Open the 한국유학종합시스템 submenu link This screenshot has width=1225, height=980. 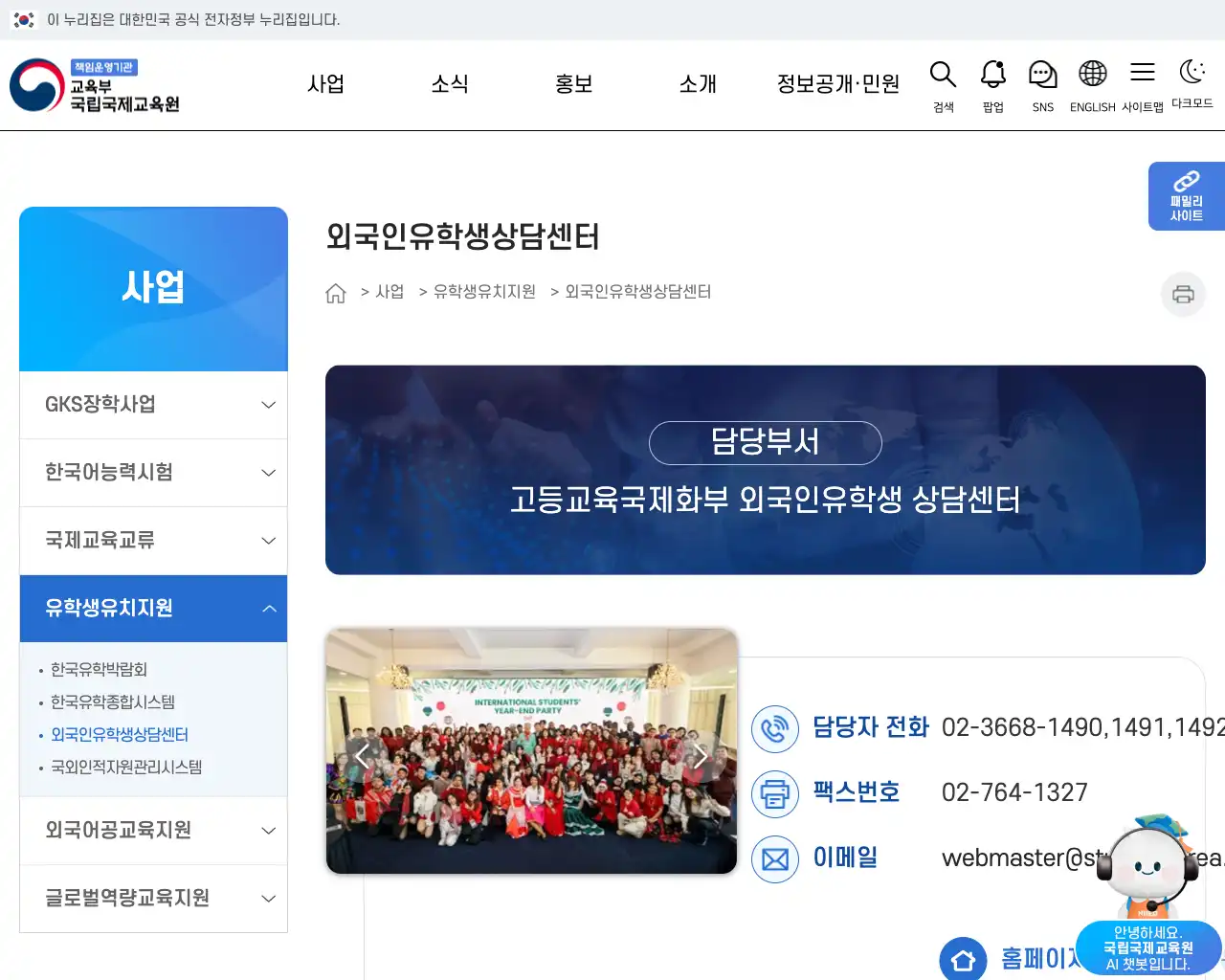click(113, 702)
